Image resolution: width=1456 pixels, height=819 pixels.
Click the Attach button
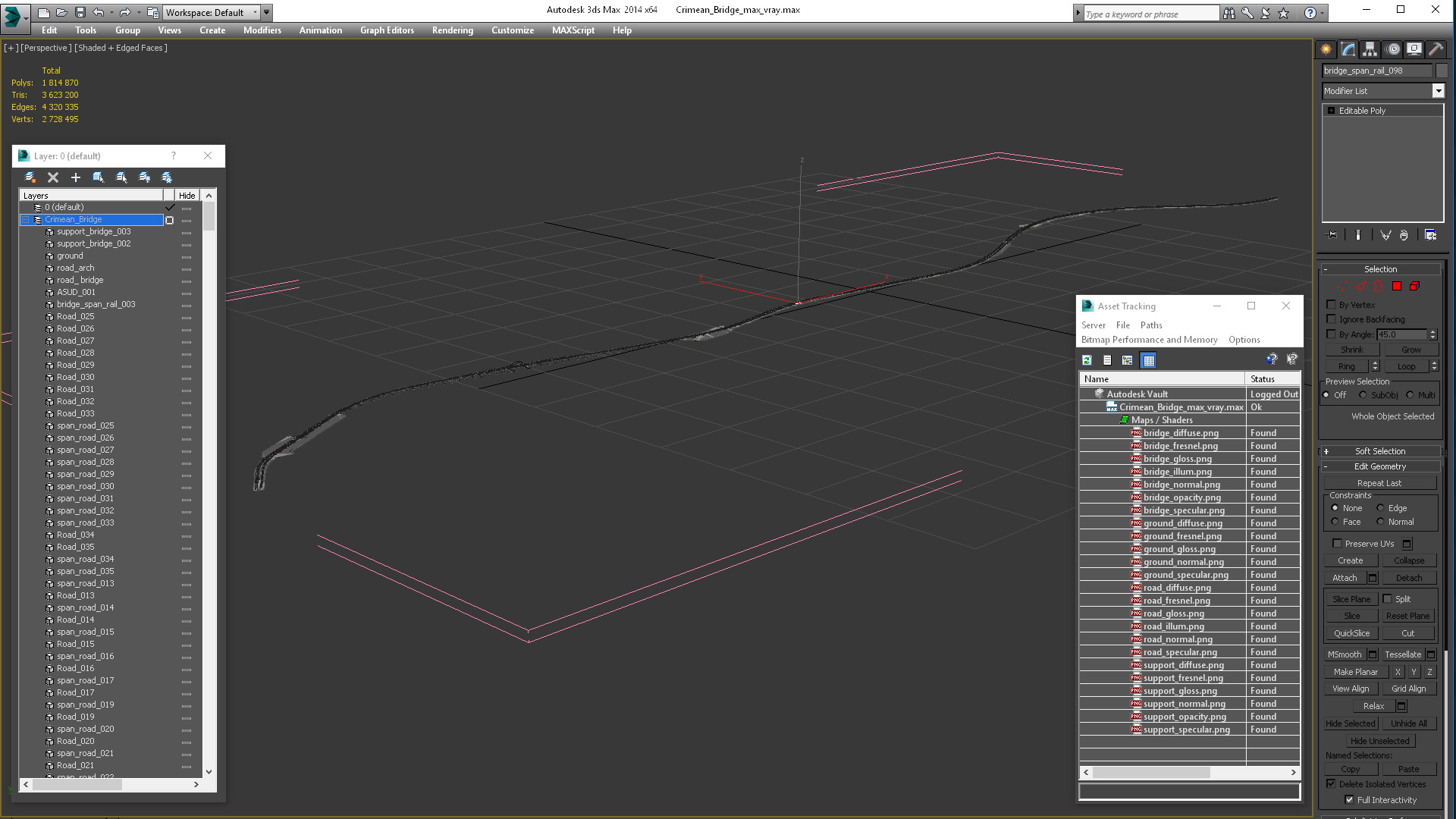[1345, 578]
